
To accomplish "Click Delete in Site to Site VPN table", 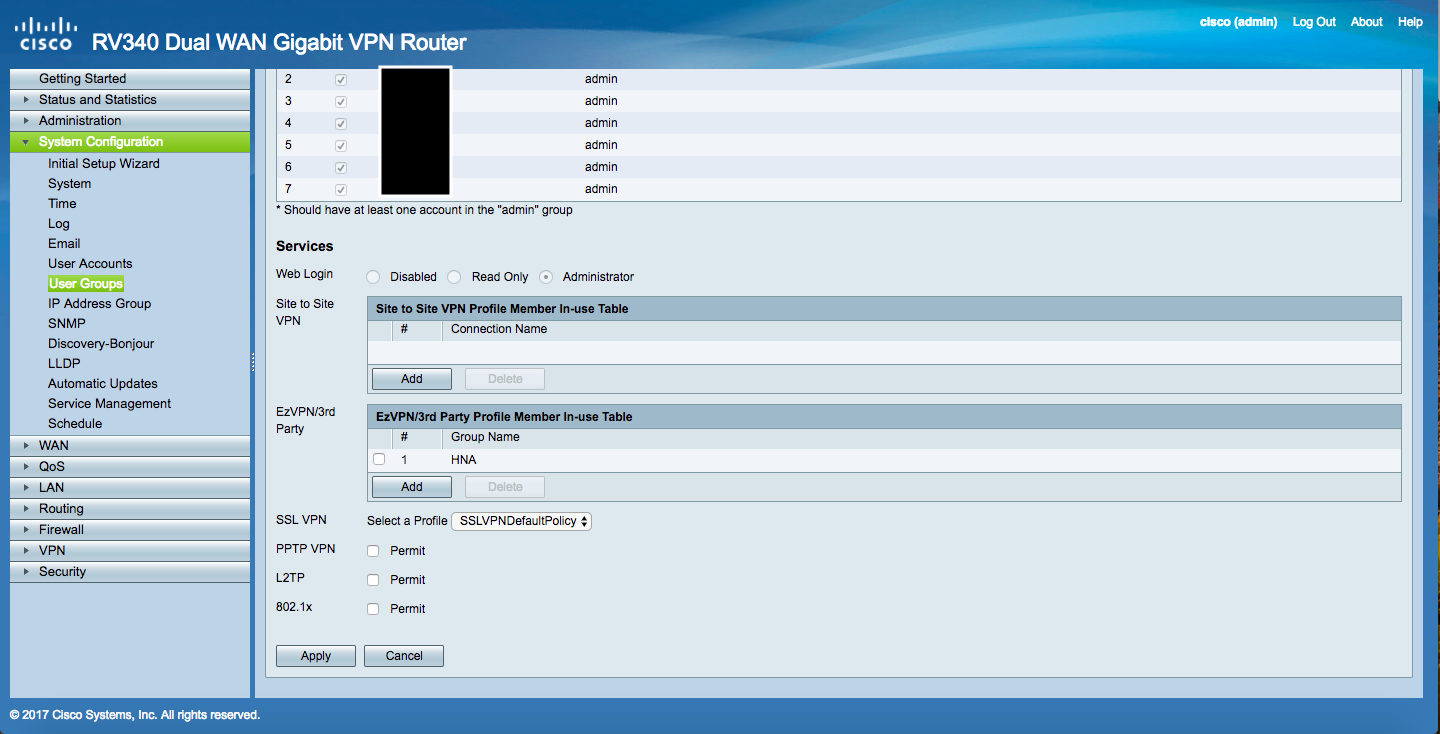I will [x=505, y=379].
